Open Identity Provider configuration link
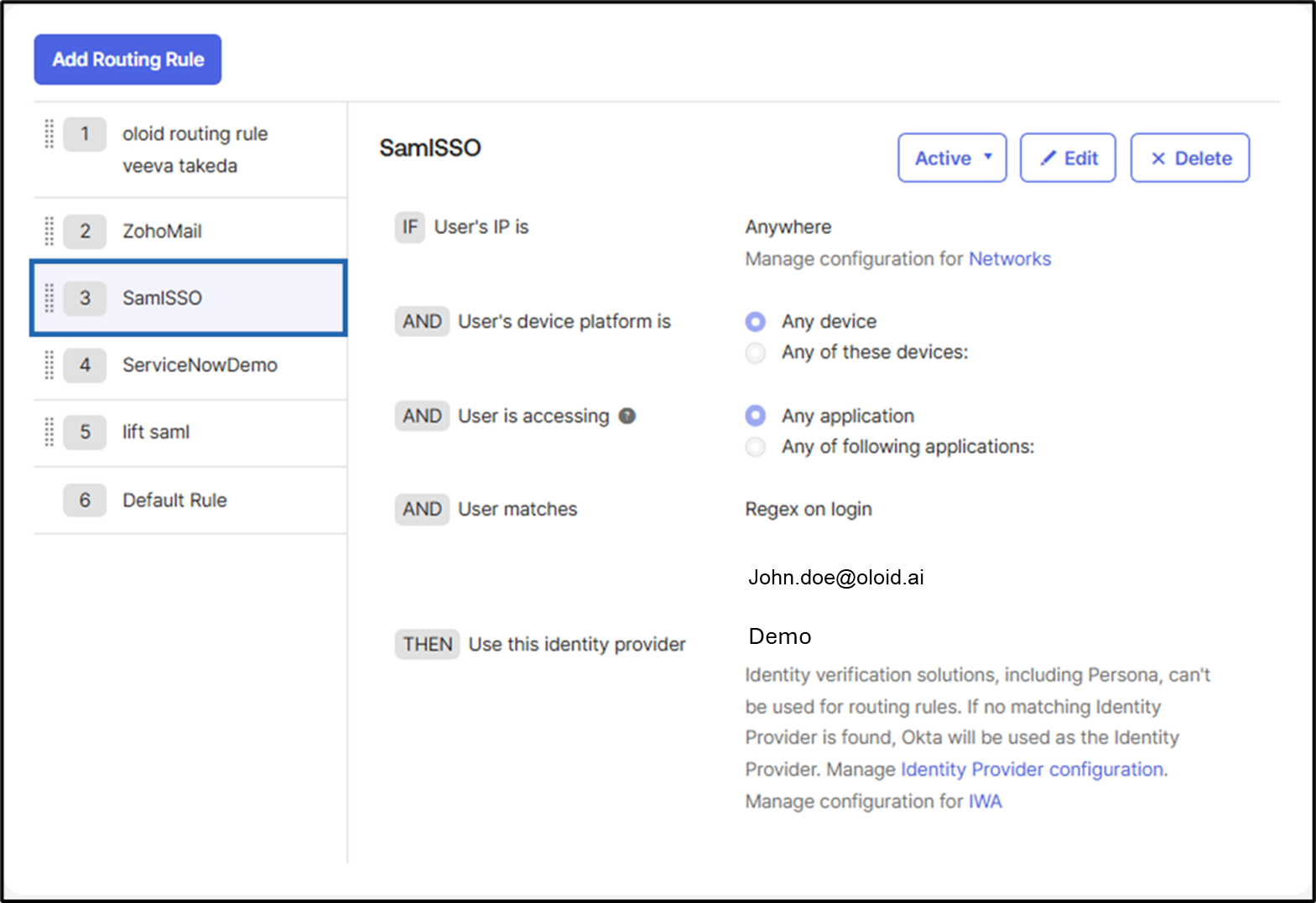 [1032, 770]
